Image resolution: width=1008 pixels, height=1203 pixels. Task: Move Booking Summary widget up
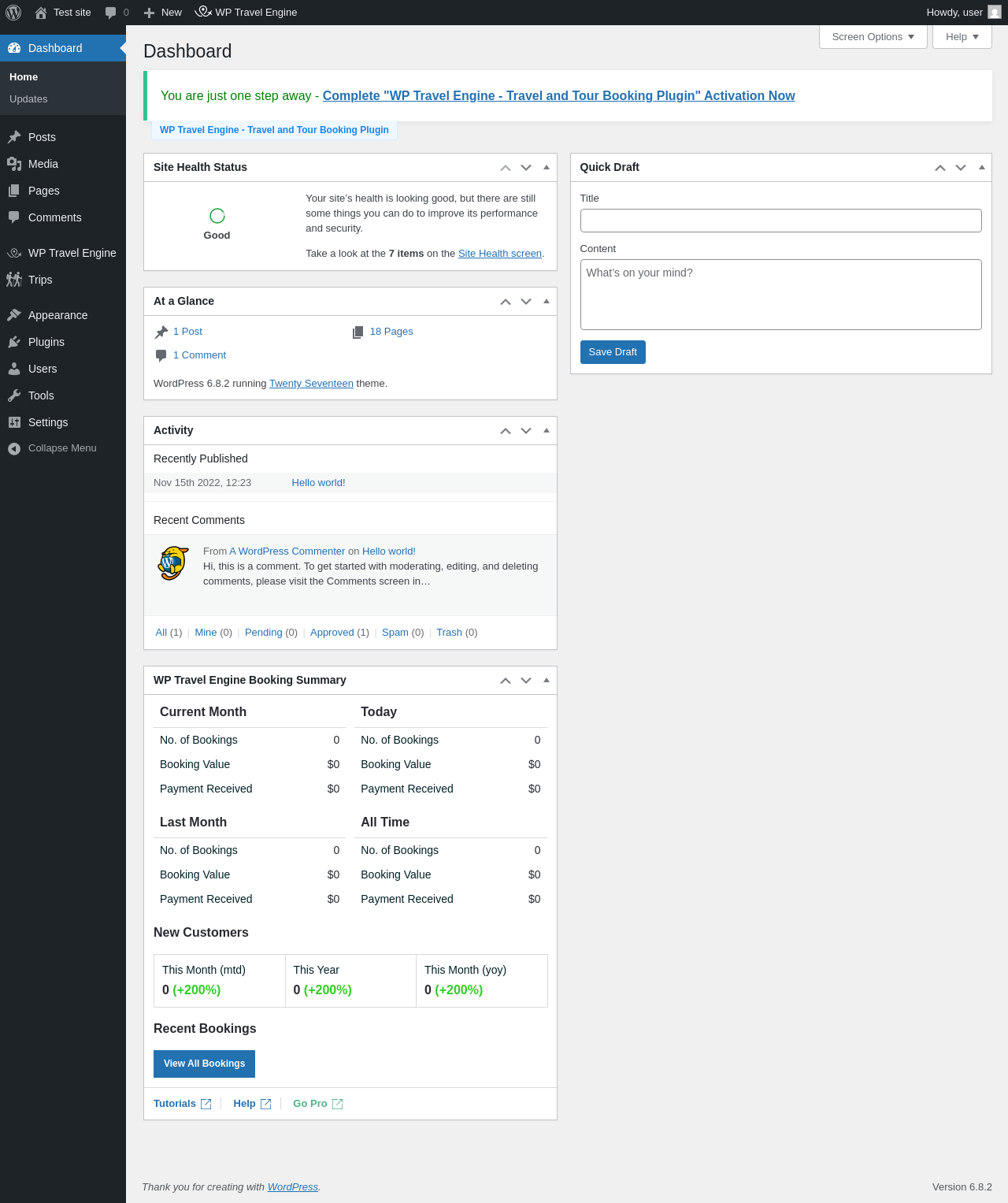point(506,681)
